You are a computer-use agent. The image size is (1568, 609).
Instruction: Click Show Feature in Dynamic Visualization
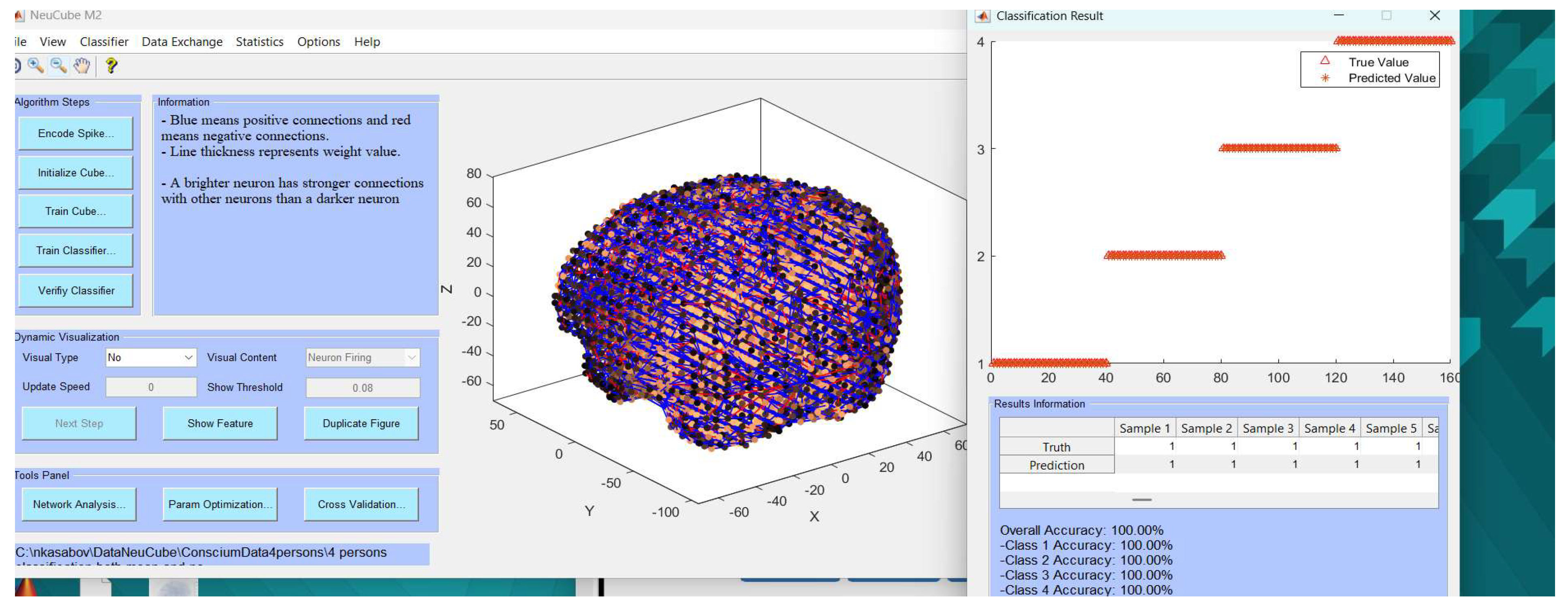220,423
